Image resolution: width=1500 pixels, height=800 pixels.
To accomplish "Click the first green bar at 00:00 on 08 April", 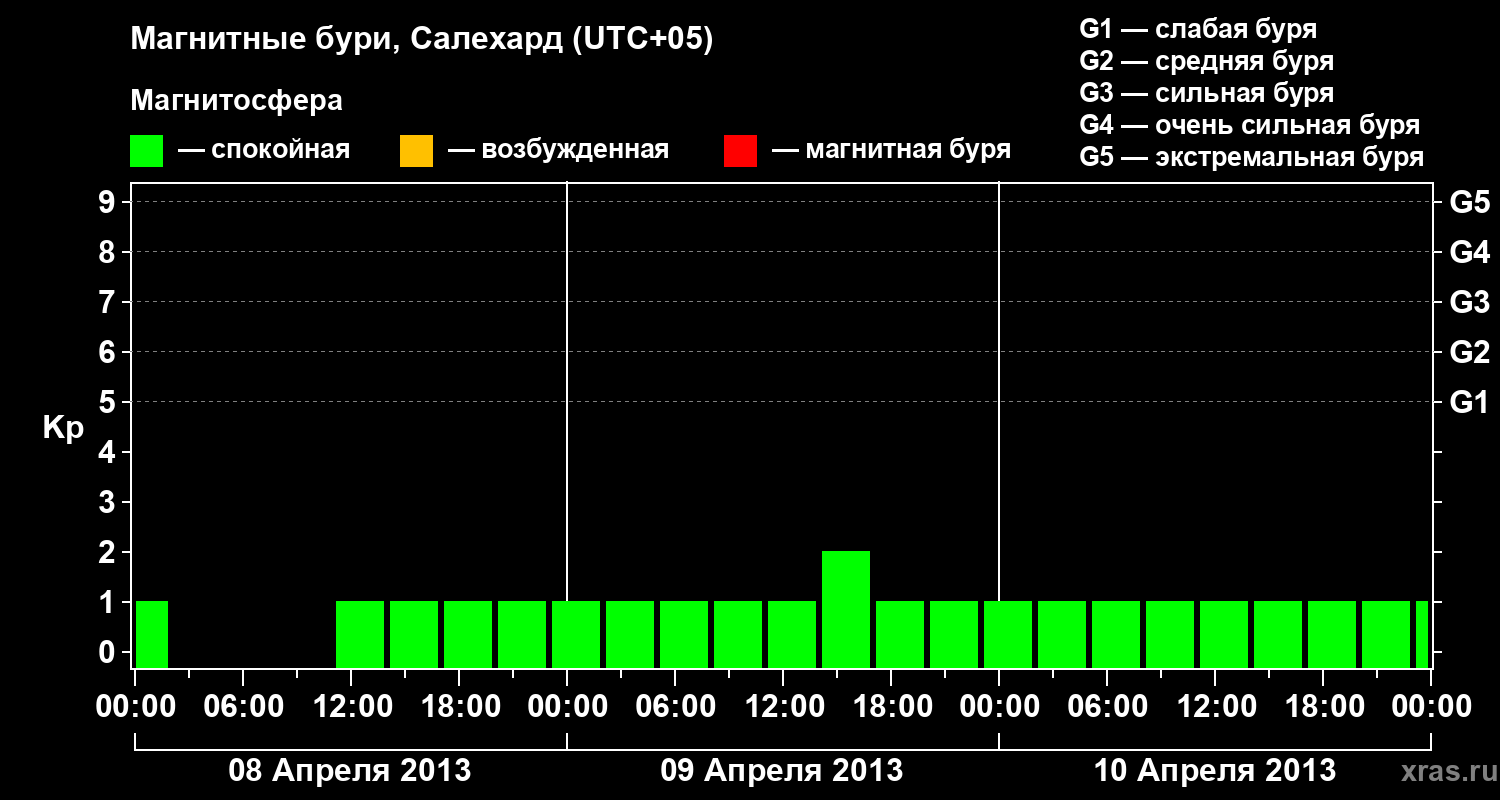I will coord(152,634).
